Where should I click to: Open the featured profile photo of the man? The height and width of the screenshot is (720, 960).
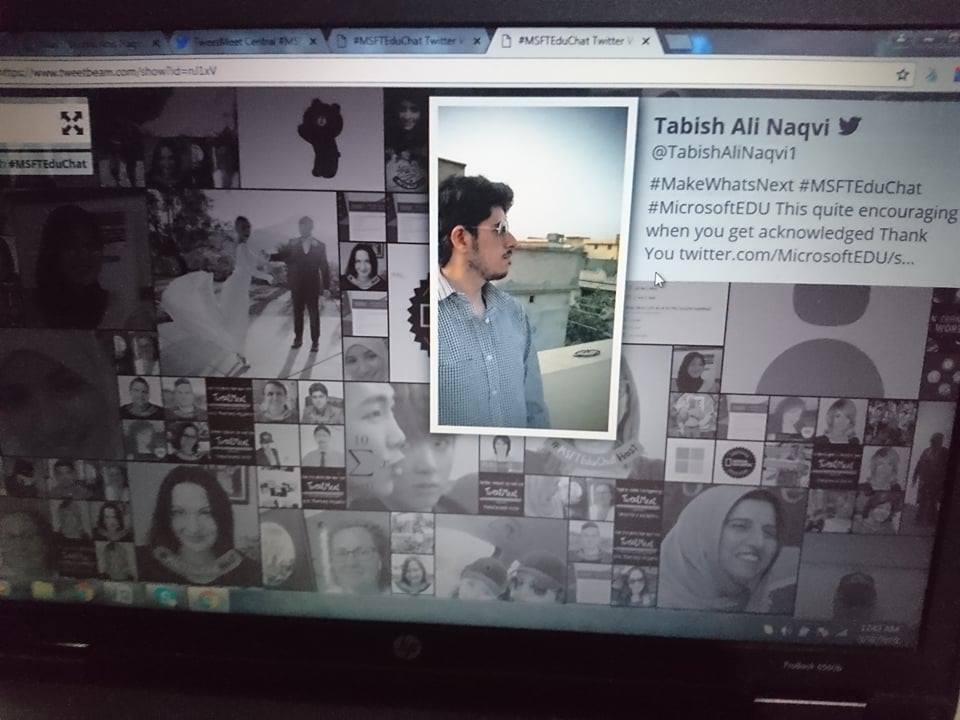pos(531,268)
